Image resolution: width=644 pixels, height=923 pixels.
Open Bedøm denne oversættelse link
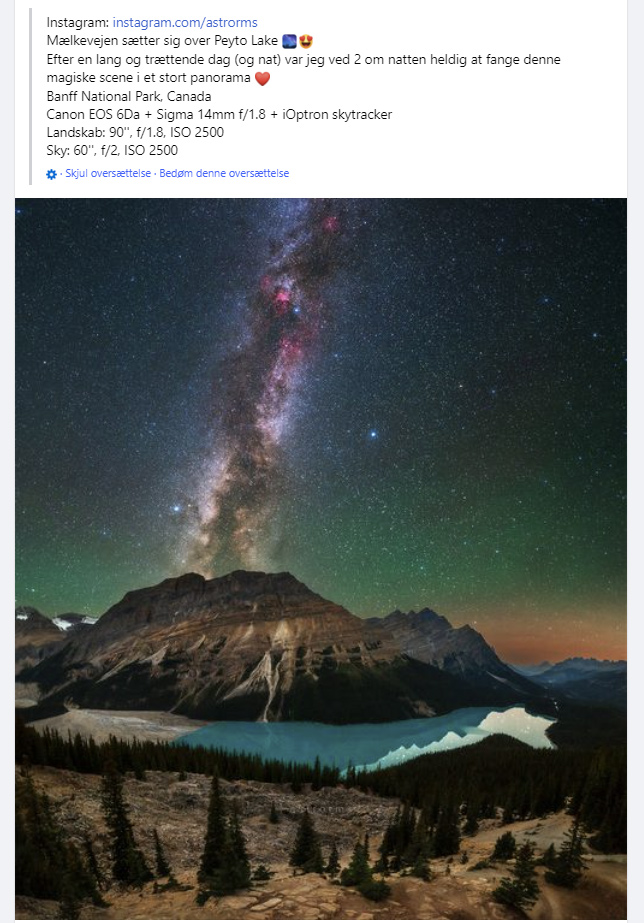[x=224, y=173]
